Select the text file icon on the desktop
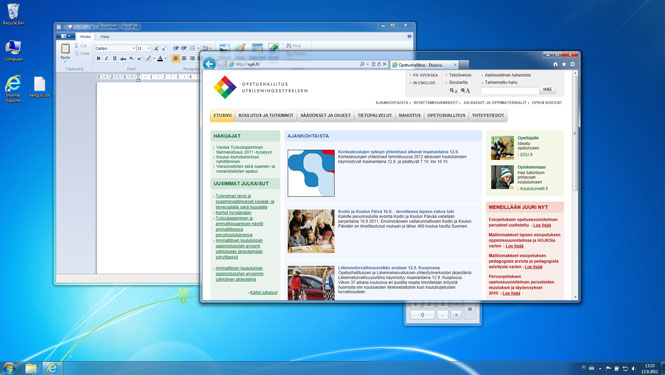This screenshot has width=665, height=375. click(39, 87)
